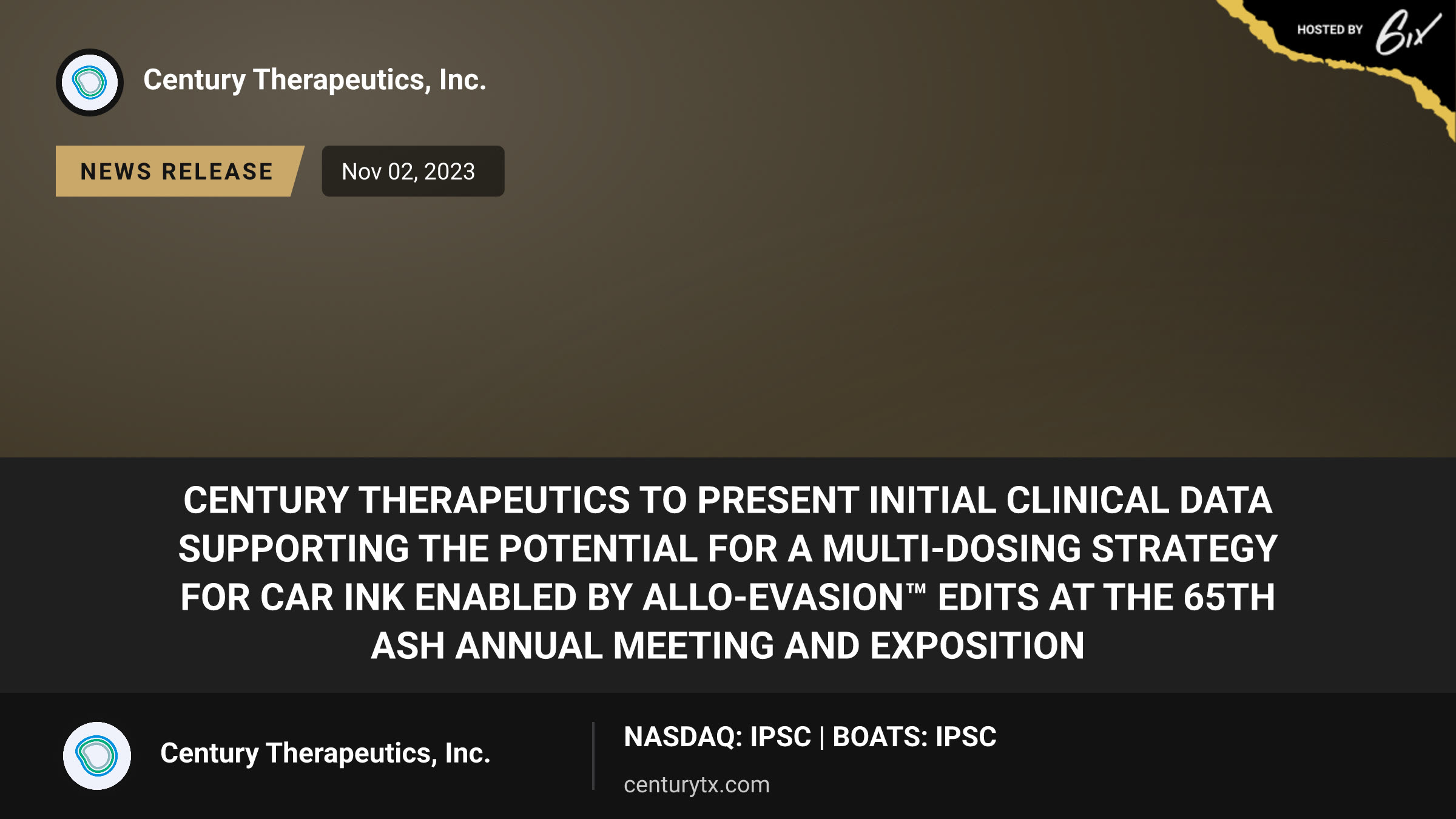
Task: Select the NEWS RELEASE gold badge
Action: coord(180,171)
